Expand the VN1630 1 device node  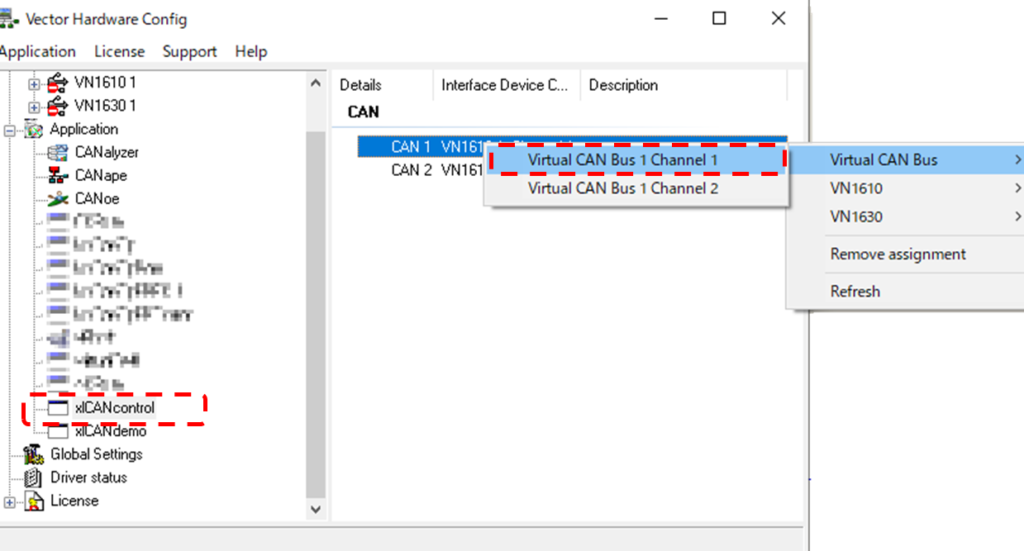pyautogui.click(x=34, y=105)
